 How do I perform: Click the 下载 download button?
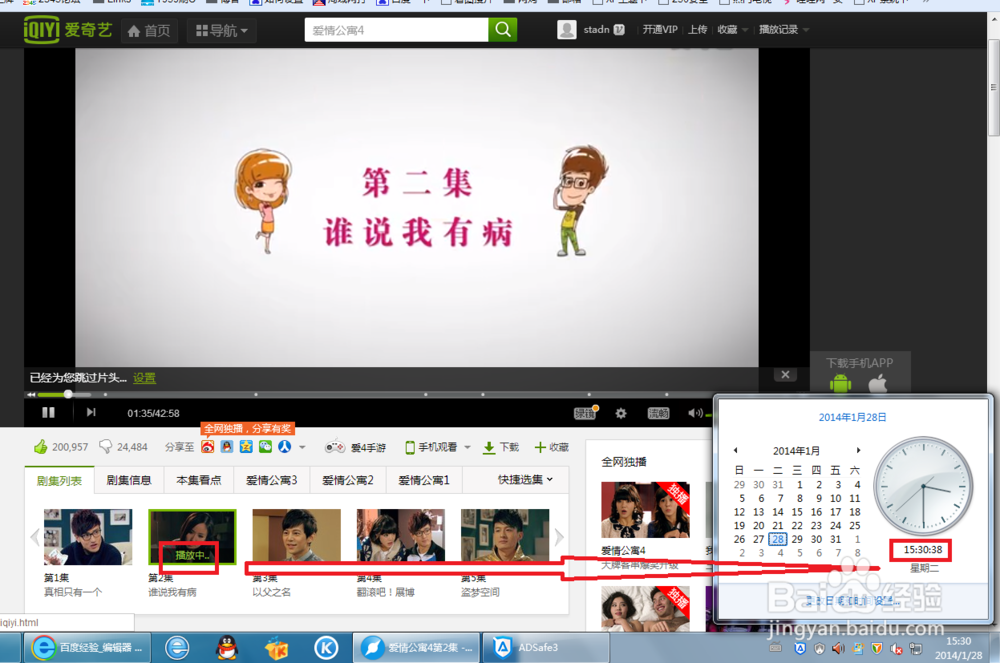(x=501, y=447)
